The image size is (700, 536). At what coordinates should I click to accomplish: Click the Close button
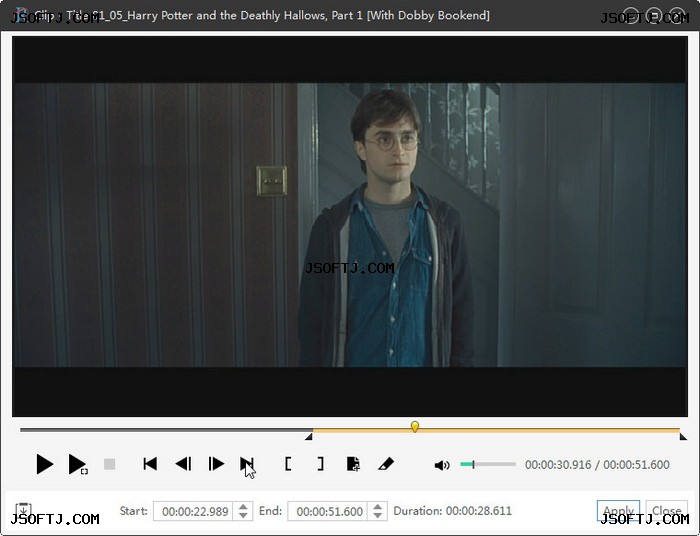pos(667,511)
